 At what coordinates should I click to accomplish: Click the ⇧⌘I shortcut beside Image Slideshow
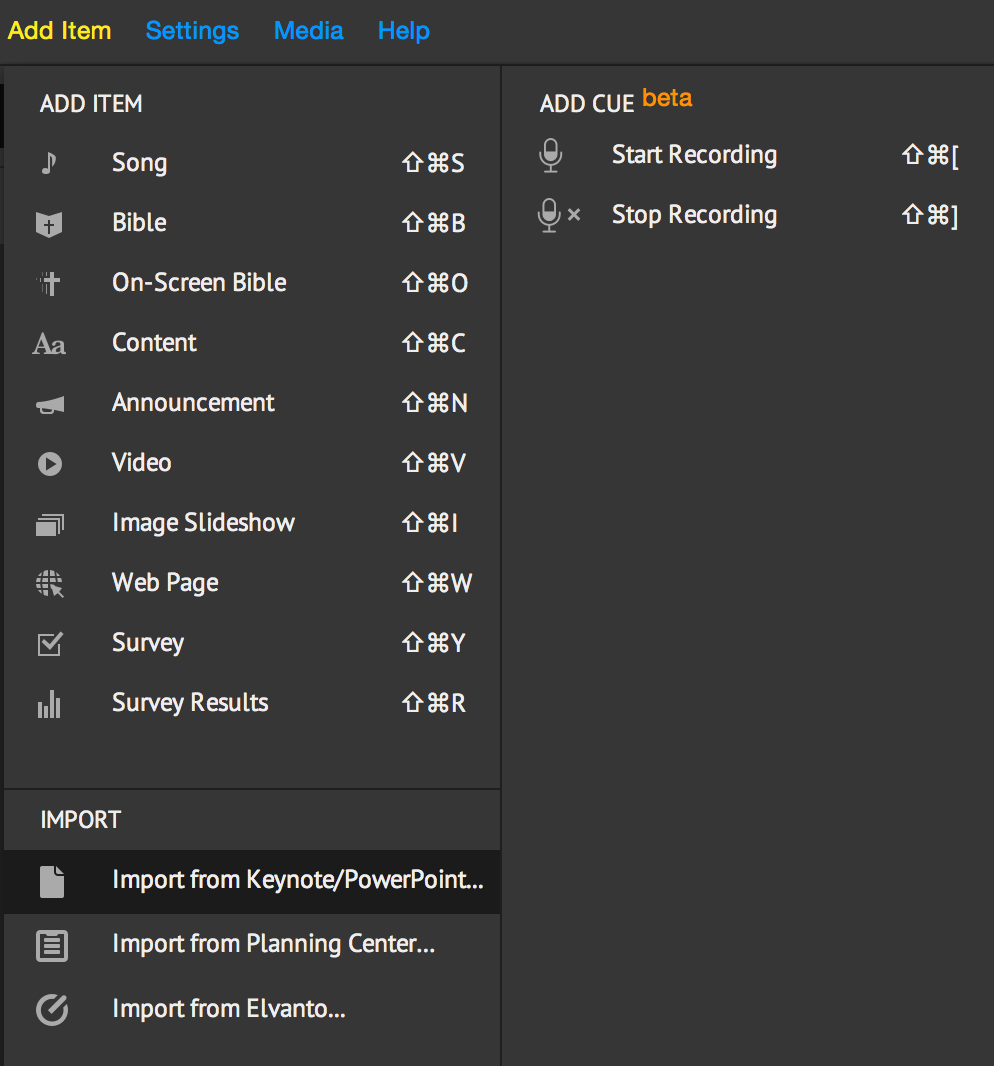[430, 523]
